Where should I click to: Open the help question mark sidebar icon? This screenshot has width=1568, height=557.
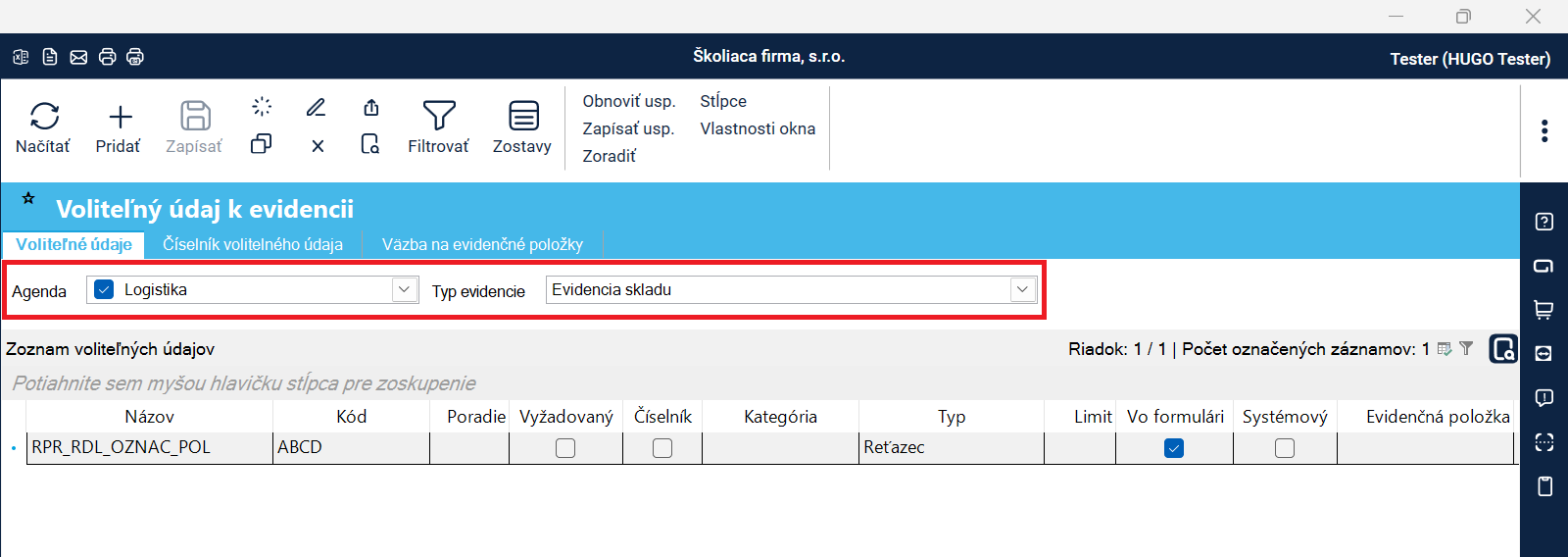(x=1543, y=222)
